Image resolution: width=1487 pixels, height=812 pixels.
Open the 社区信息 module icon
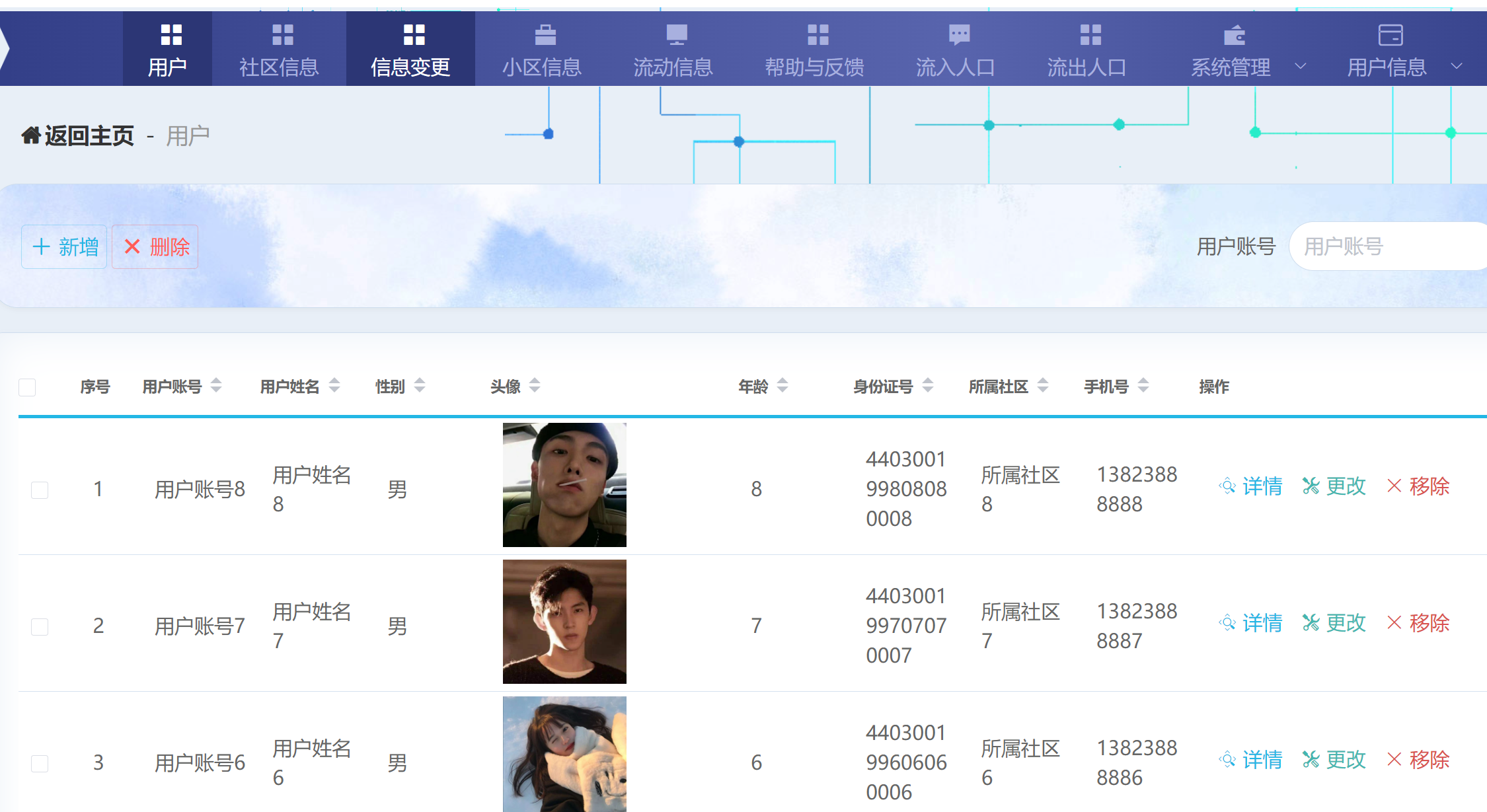[282, 34]
